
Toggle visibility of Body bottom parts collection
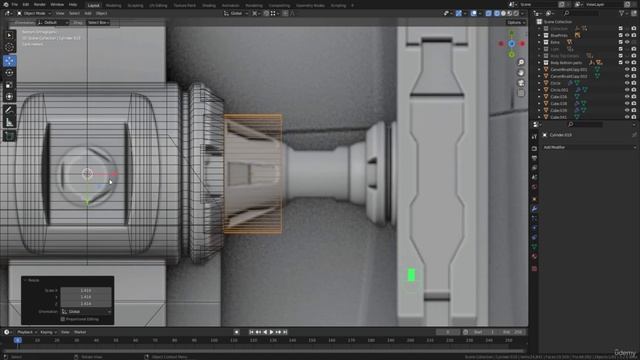point(627,62)
